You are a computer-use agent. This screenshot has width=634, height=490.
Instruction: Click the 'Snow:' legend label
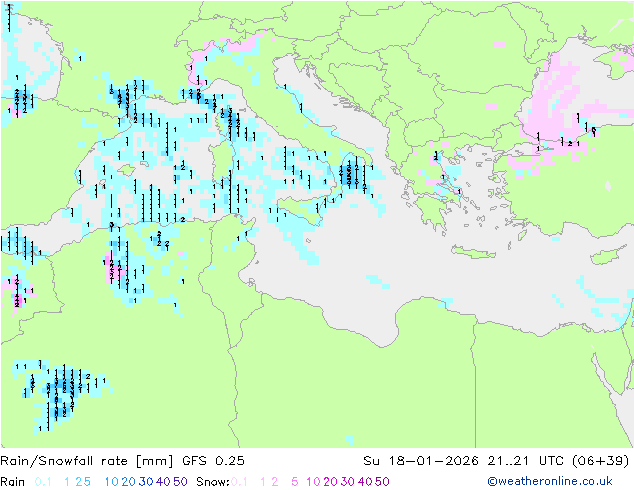(213, 482)
